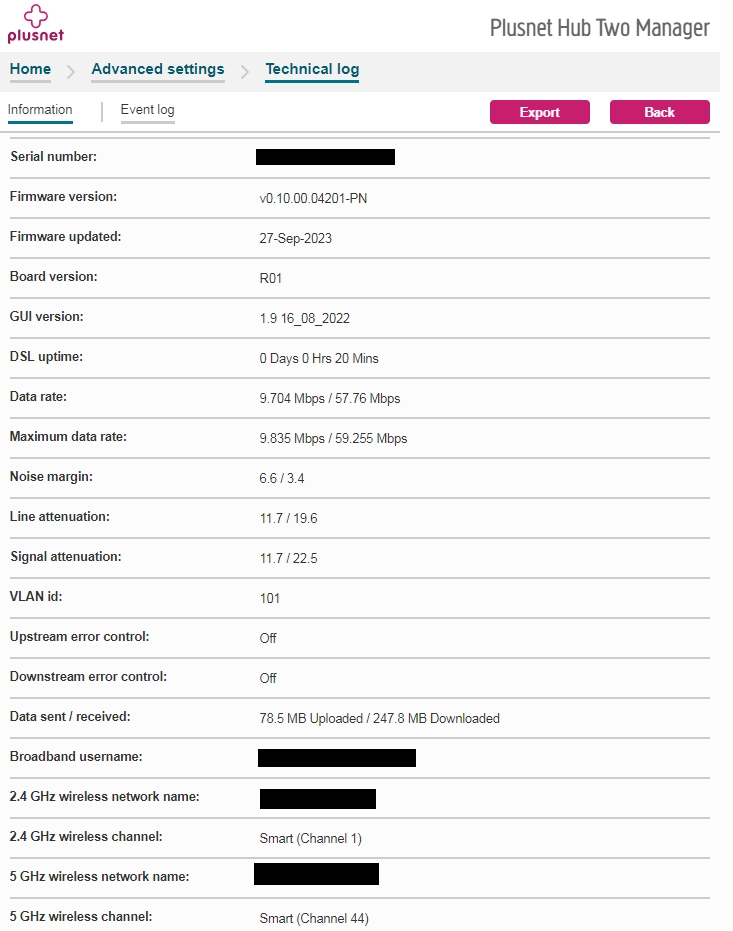This screenshot has width=733, height=931.
Task: Select the Information tab
Action: 40,110
